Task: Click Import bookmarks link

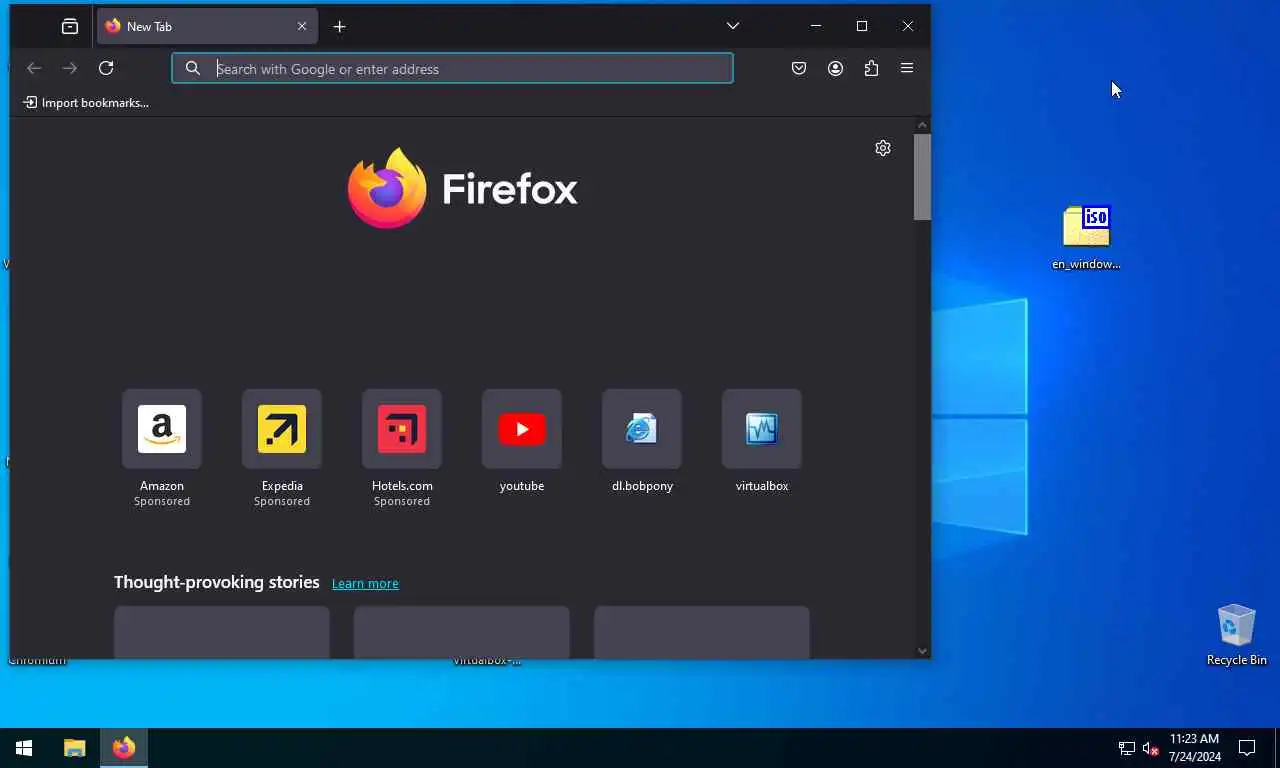Action: [x=86, y=102]
